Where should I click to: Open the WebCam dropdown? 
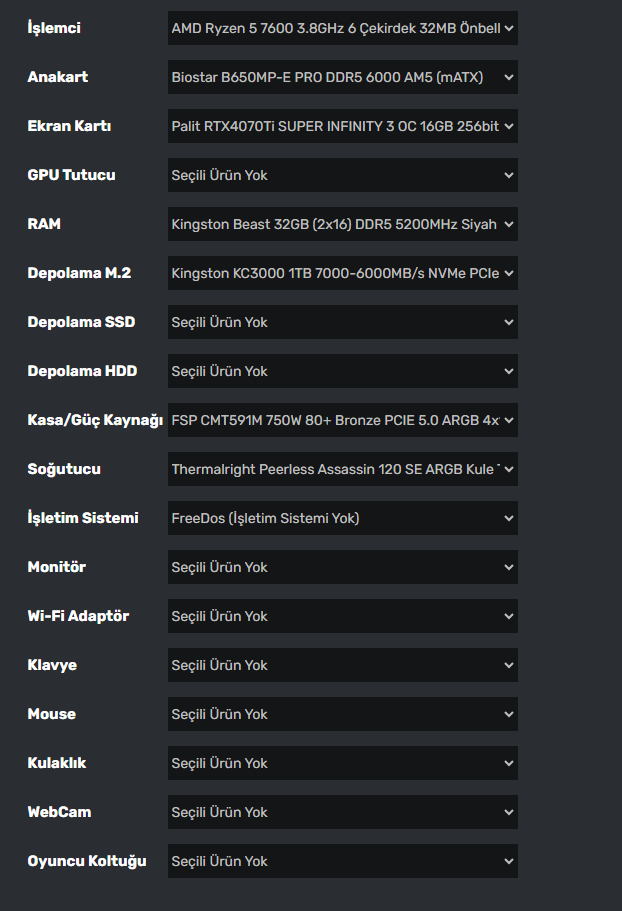pos(342,812)
